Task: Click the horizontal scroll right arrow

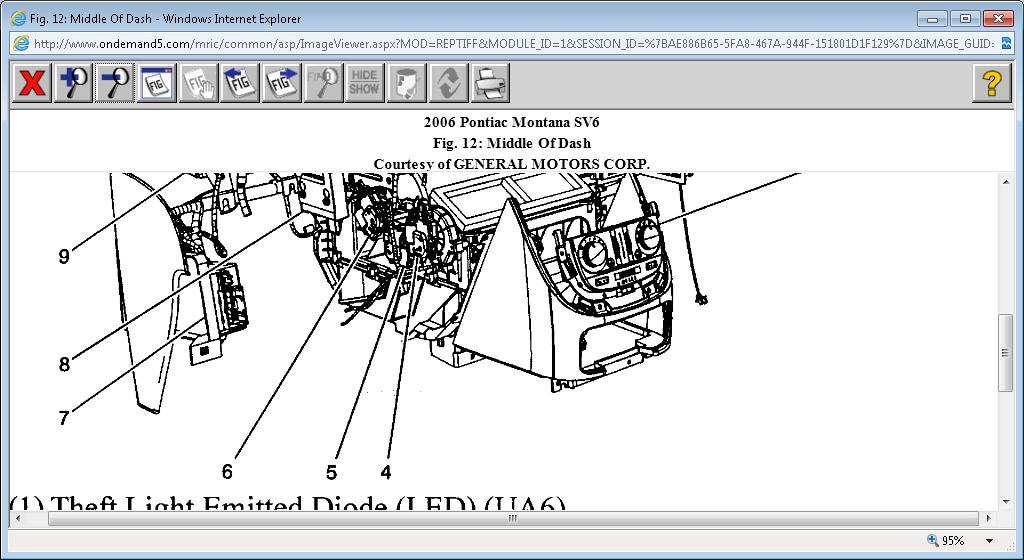Action: point(988,518)
